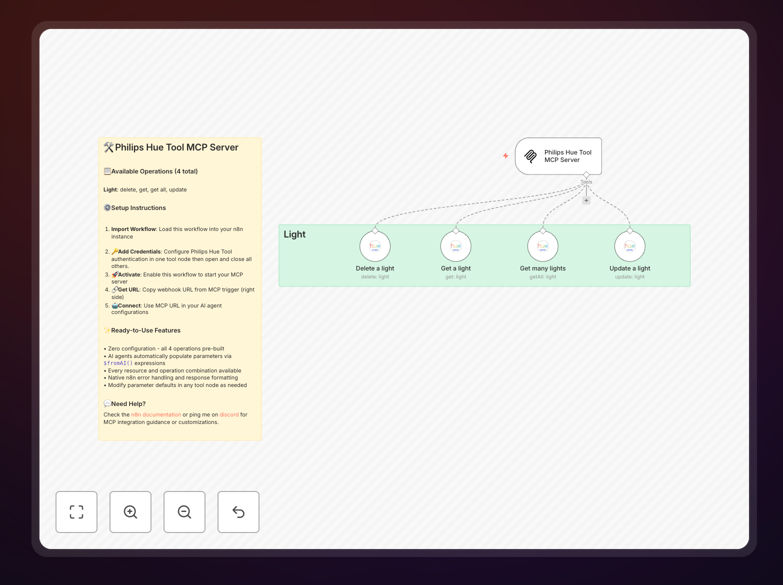Click the $fromAI() code expression
The height and width of the screenshot is (585, 783).
(x=118, y=363)
